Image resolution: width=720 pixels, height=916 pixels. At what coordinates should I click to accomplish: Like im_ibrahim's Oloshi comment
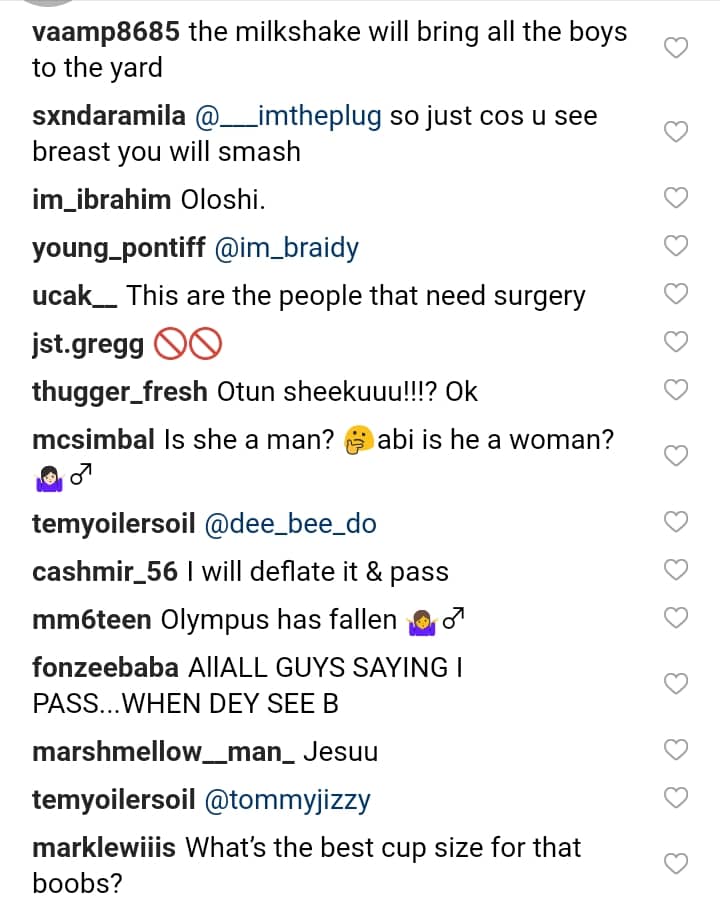(x=676, y=199)
